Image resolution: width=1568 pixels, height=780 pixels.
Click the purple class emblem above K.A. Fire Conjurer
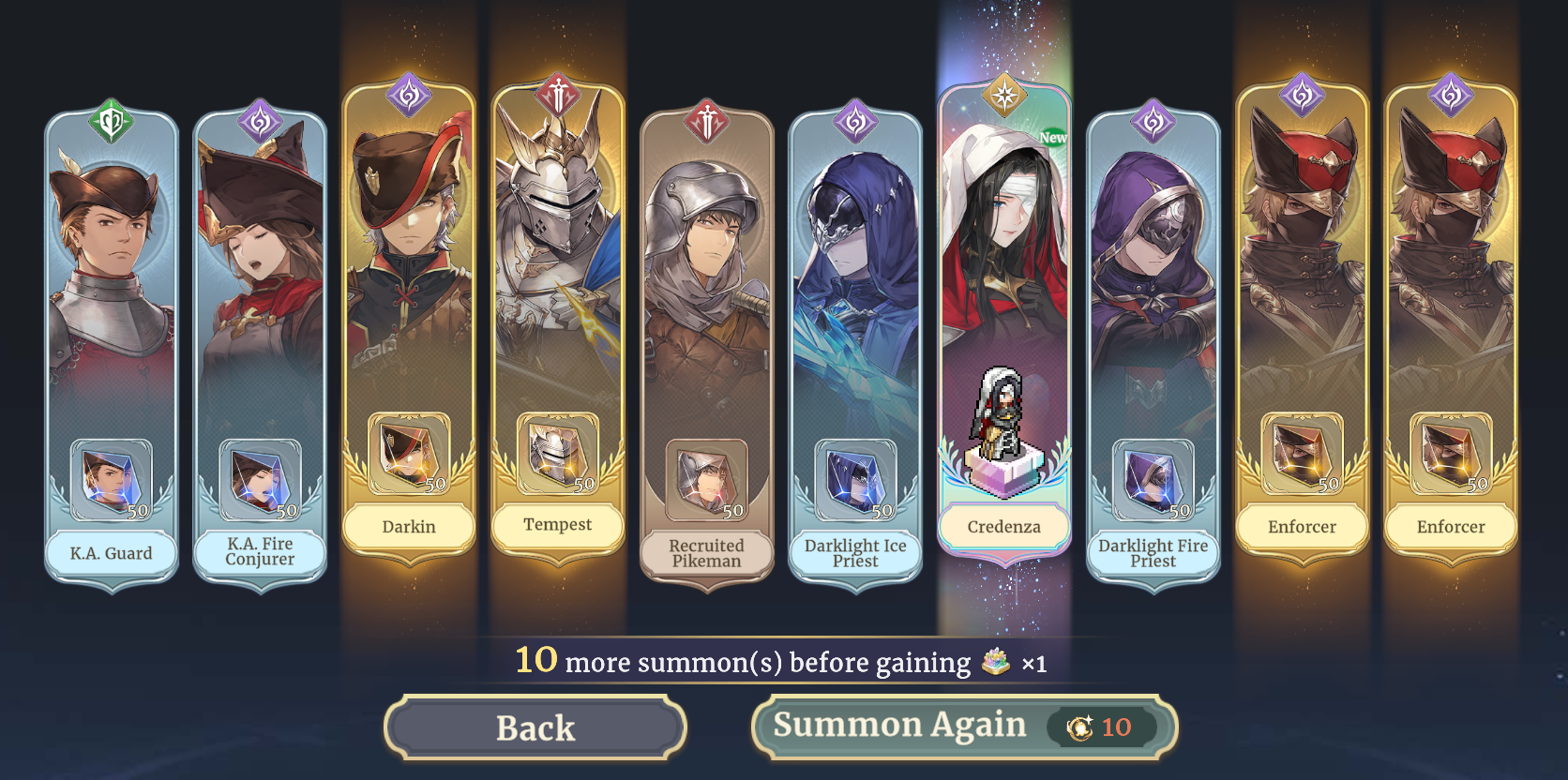260,121
